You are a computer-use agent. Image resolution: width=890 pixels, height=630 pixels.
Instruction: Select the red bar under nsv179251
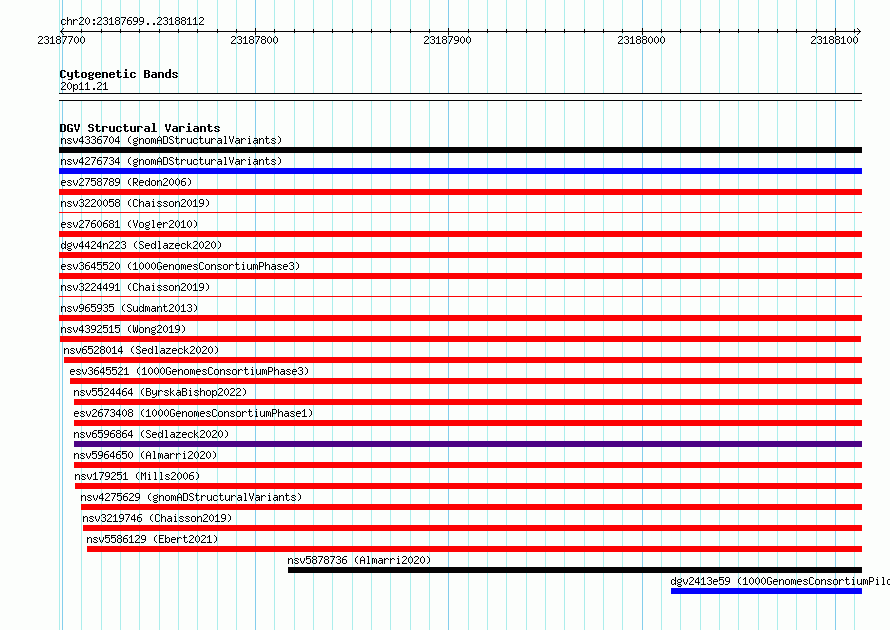[x=468, y=486]
